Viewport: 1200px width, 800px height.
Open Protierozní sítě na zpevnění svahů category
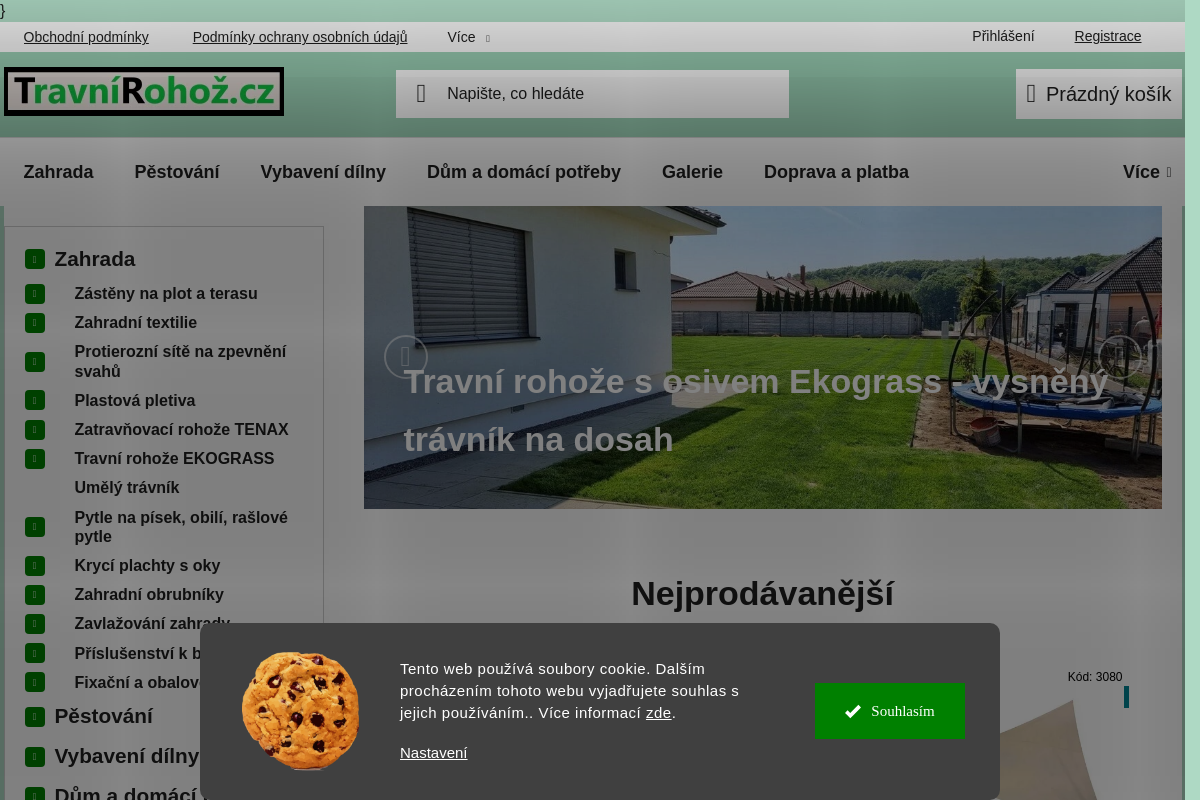(x=180, y=361)
